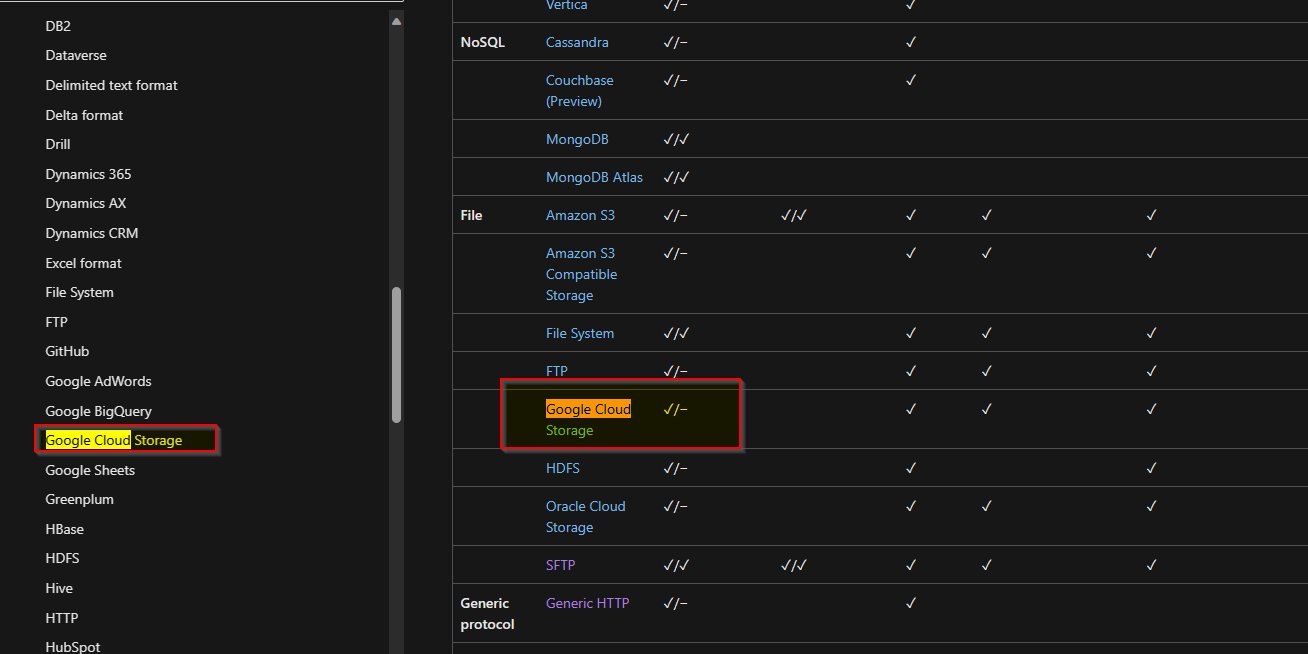This screenshot has height=654, width=1308.
Task: Open Amazon S3 Compatible Storage link
Action: tap(581, 274)
